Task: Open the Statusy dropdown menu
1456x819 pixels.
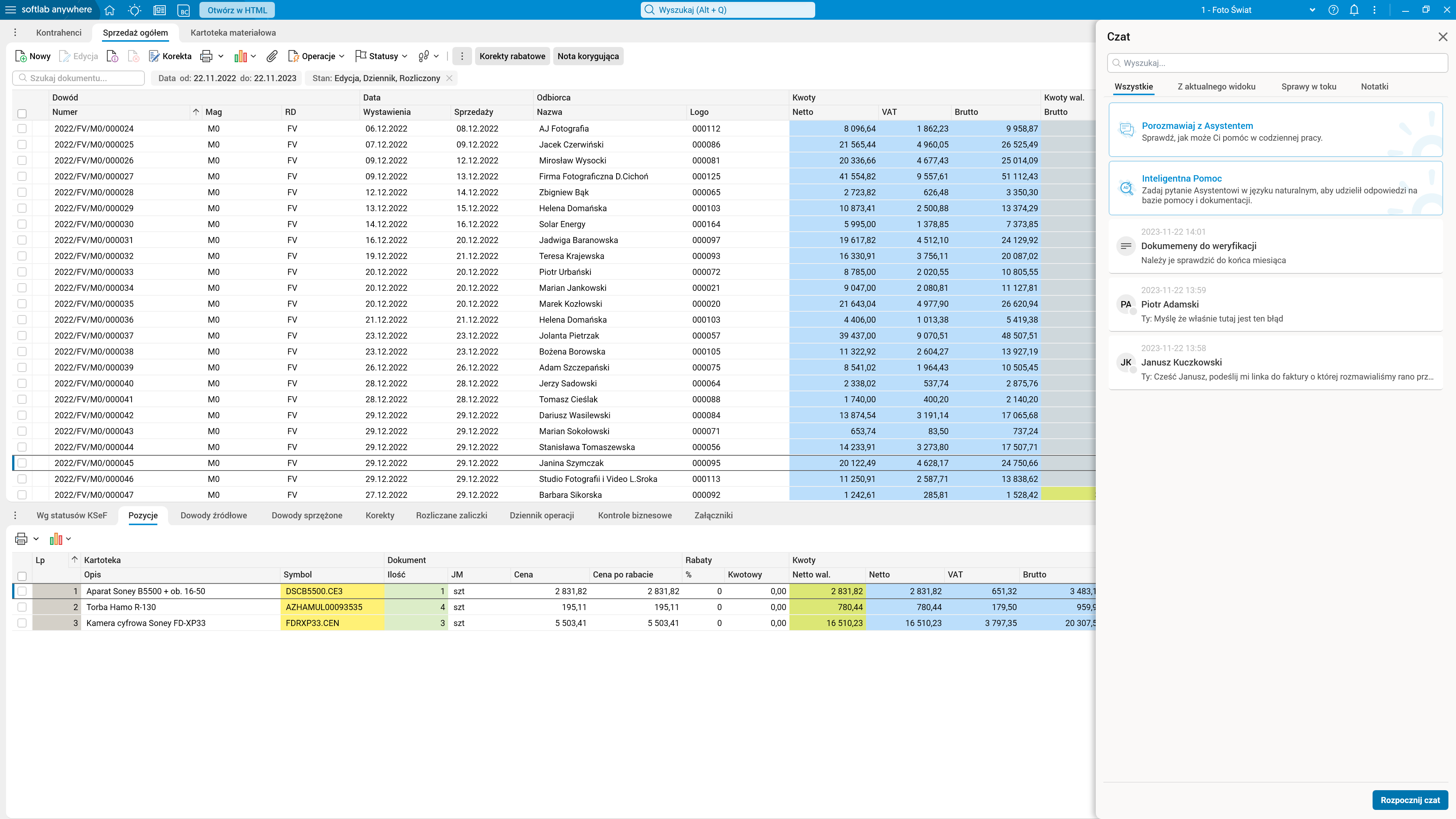Action: pos(381,56)
